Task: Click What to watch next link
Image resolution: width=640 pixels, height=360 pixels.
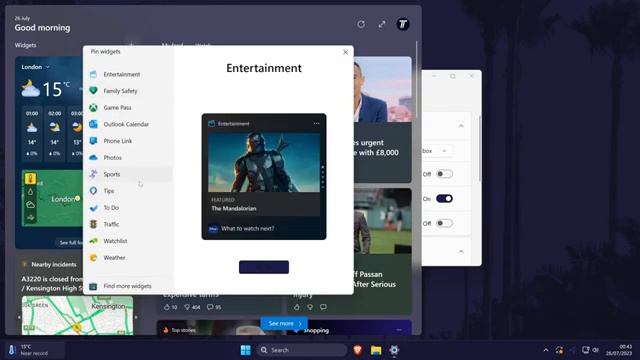Action: pyautogui.click(x=247, y=229)
